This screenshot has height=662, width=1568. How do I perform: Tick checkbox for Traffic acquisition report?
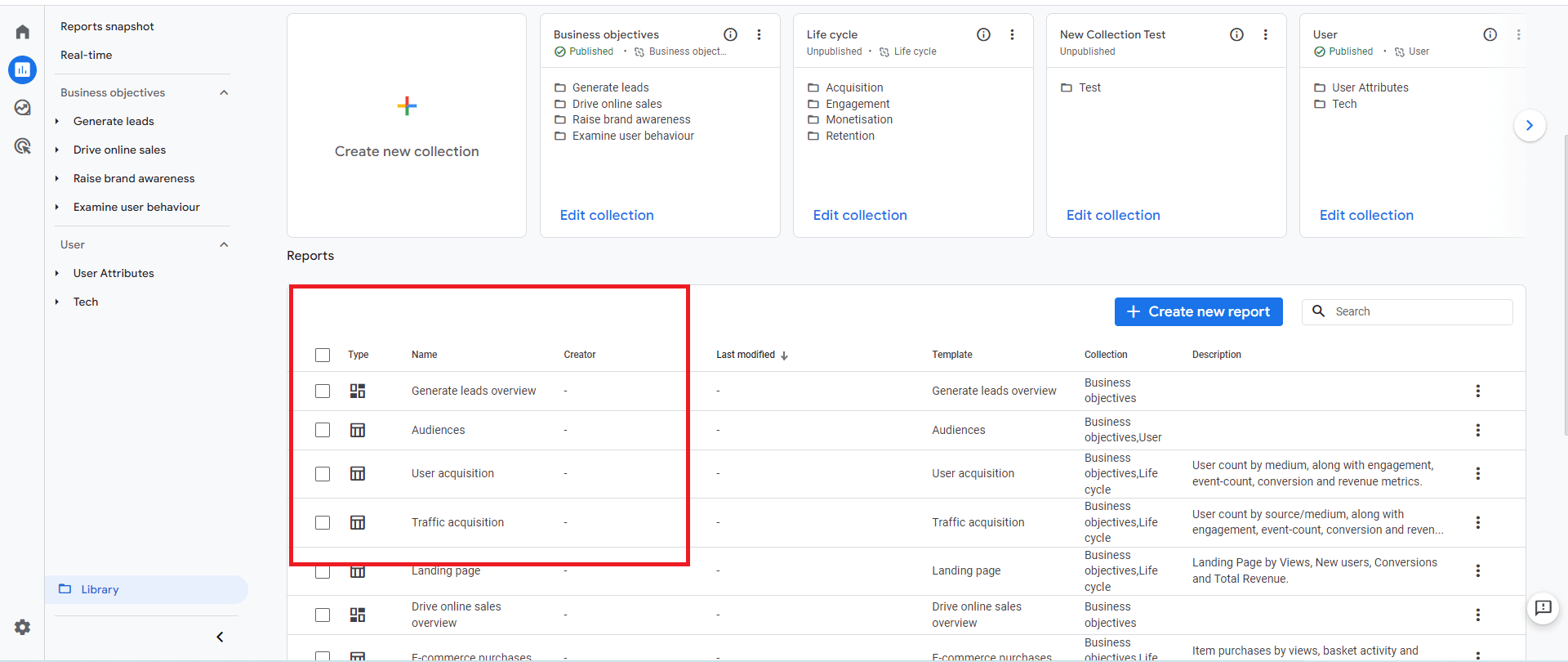323,522
